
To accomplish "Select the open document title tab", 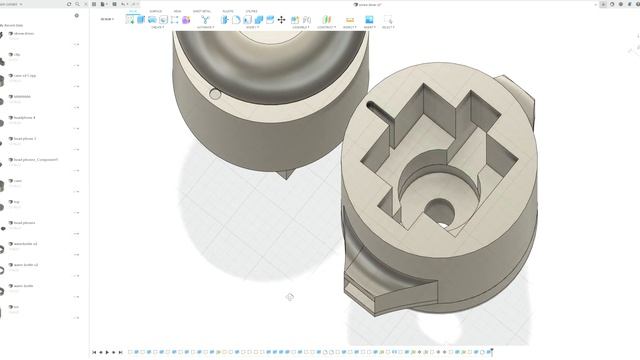I will (x=367, y=4).
